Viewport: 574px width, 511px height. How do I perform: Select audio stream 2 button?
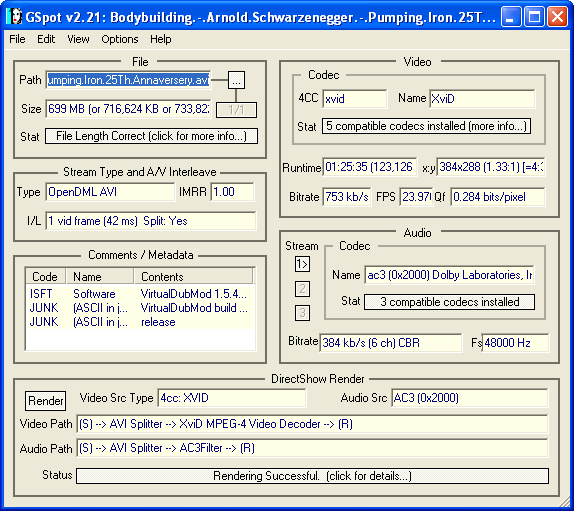pos(302,289)
